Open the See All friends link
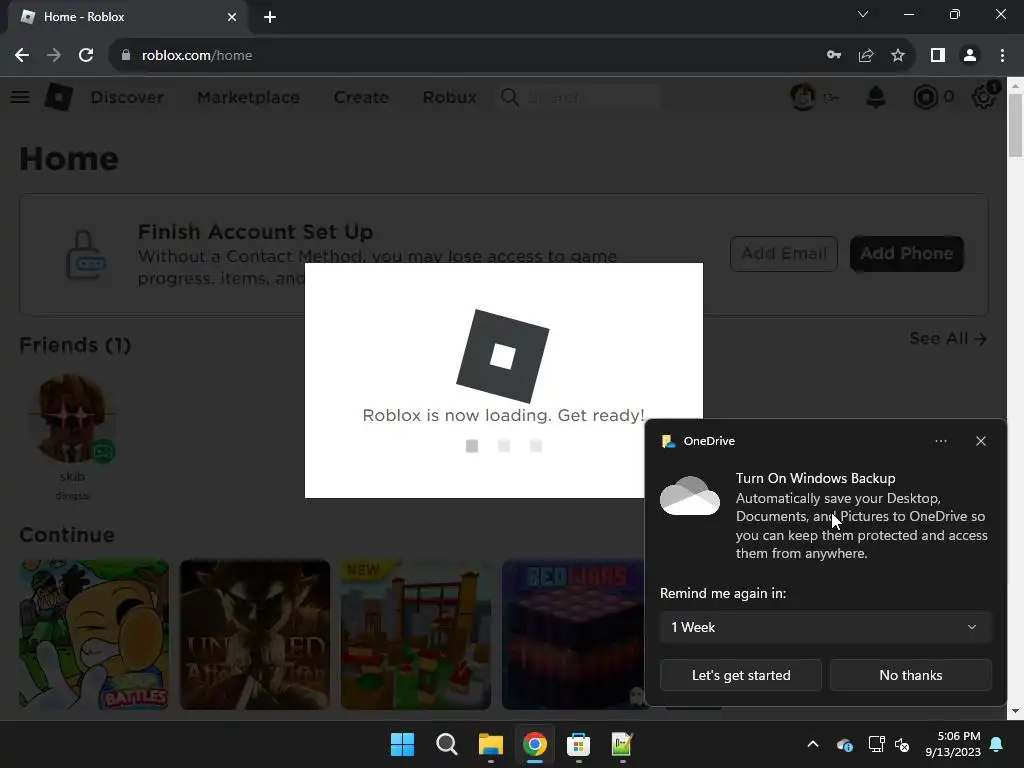The width and height of the screenshot is (1024, 768). (x=948, y=339)
